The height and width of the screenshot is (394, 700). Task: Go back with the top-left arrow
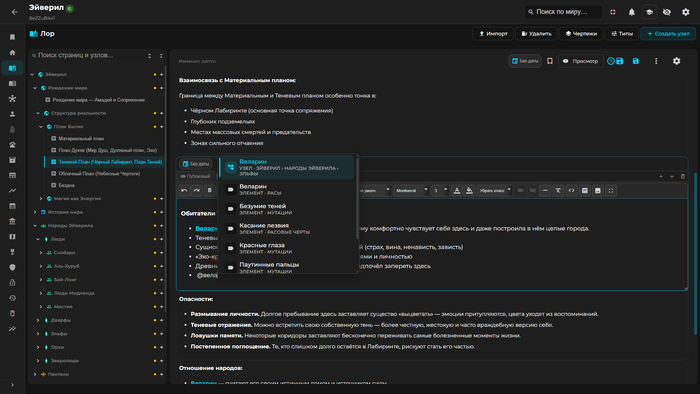point(15,12)
